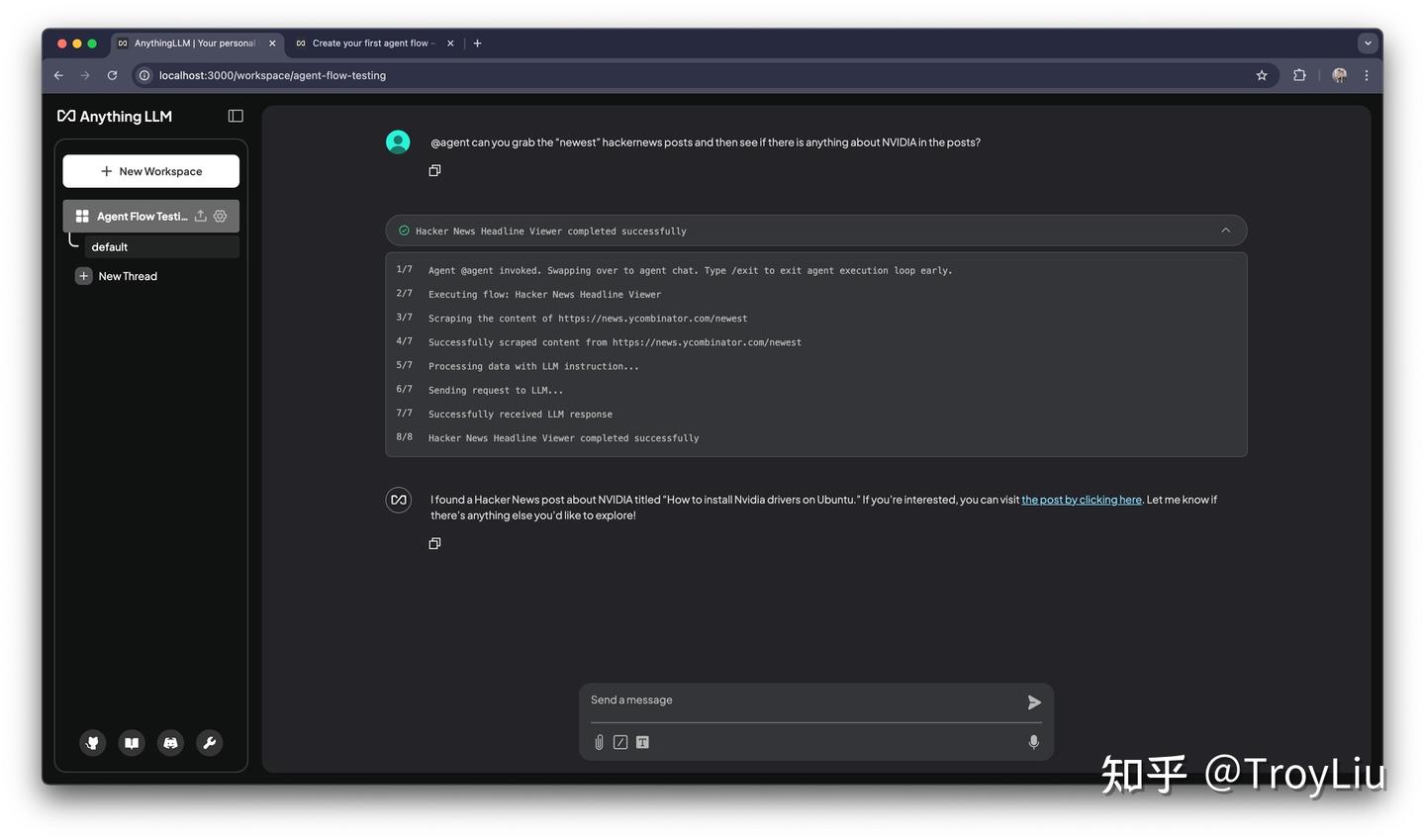
Task: Open the slash commands icon
Action: (620, 742)
